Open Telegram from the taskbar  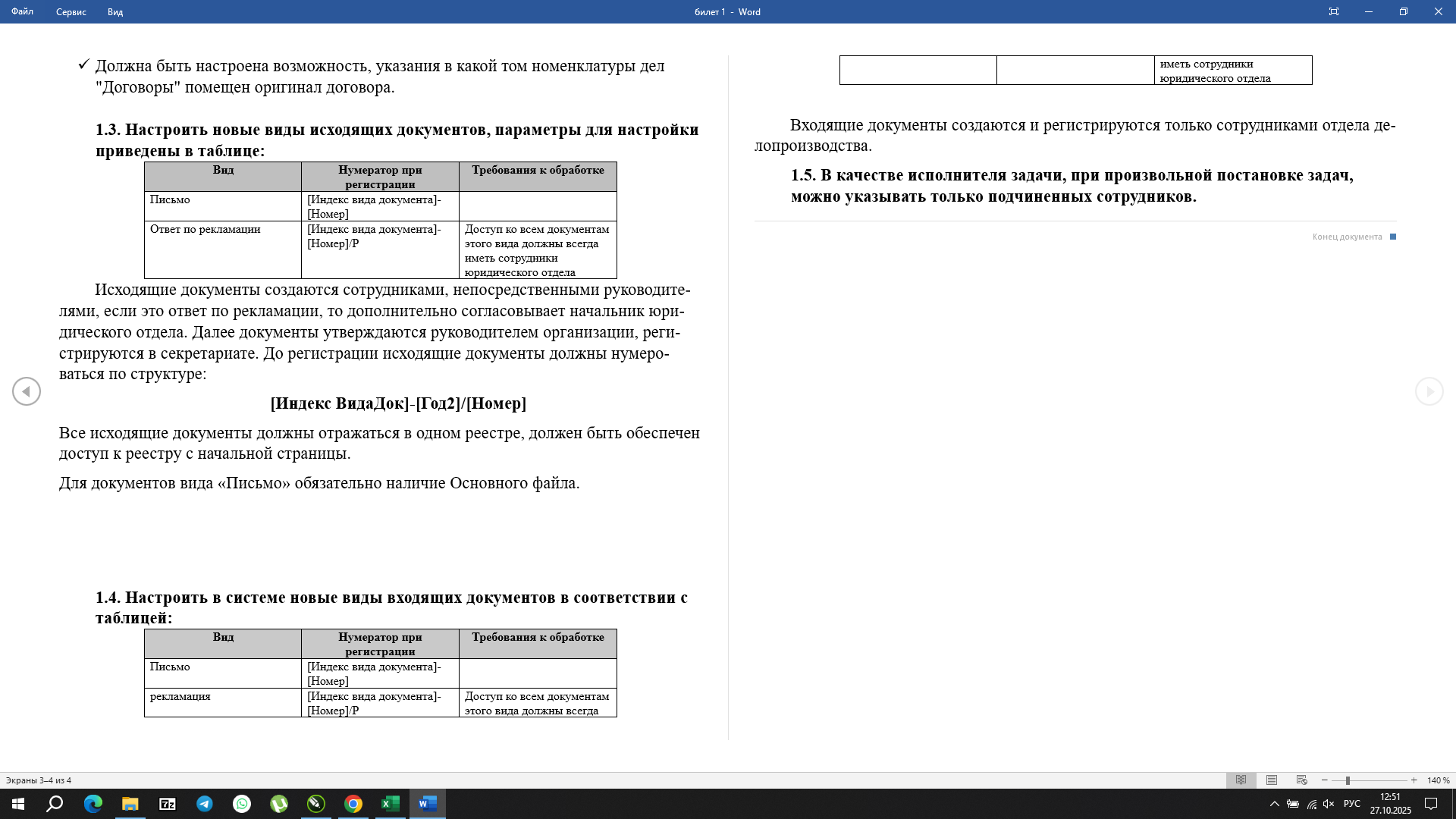click(x=205, y=805)
